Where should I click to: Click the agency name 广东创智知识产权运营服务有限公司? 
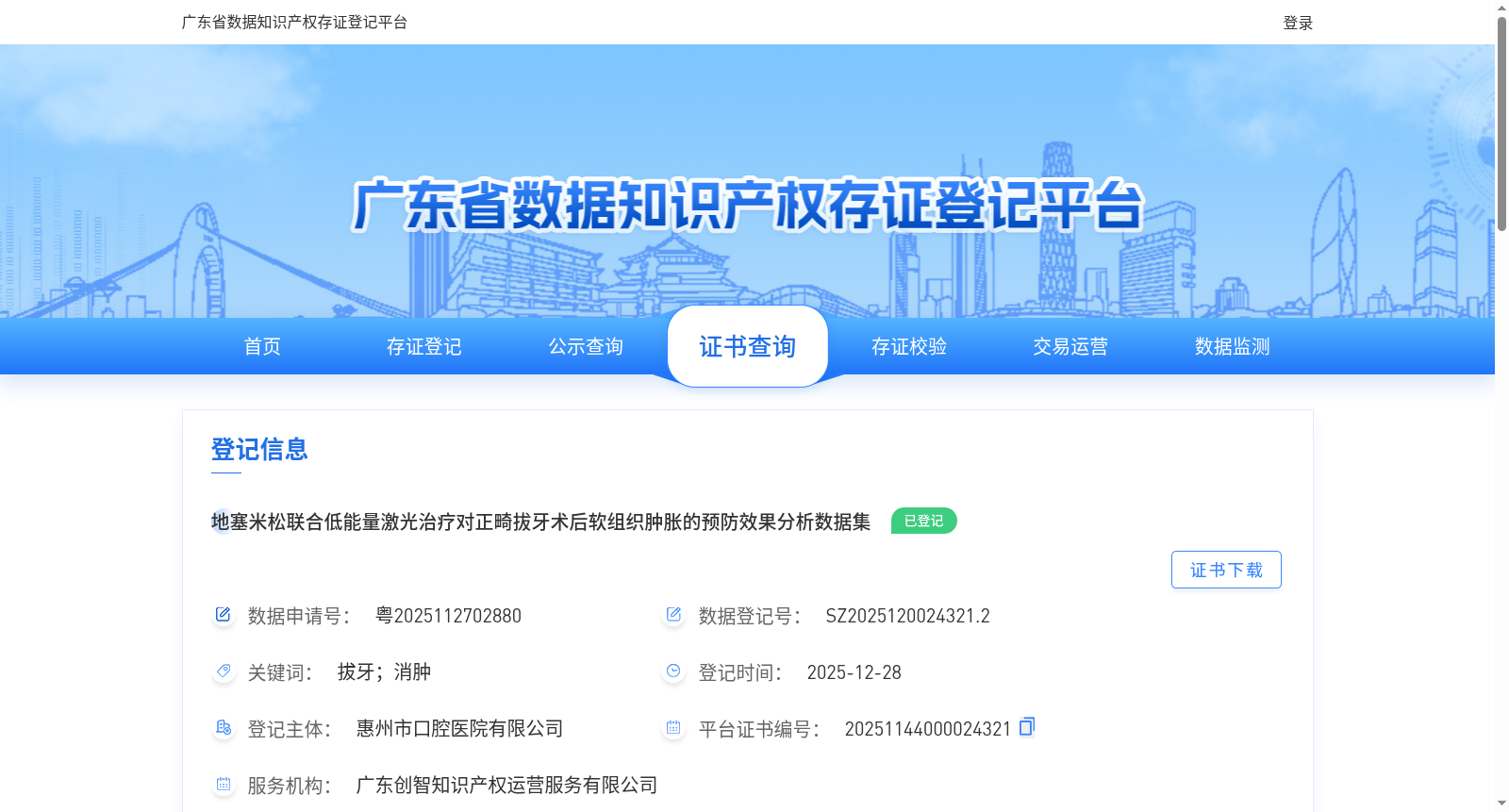pos(506,785)
